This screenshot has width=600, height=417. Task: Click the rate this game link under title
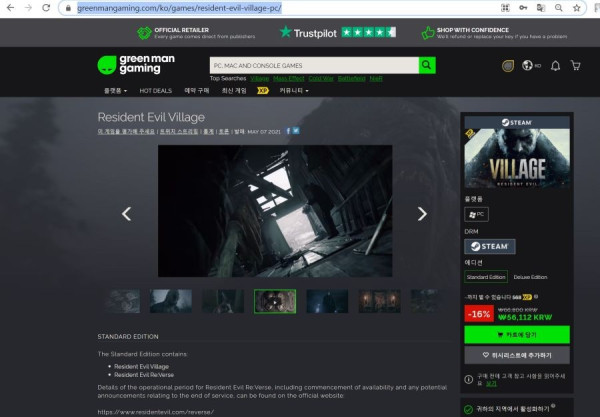pyautogui.click(x=126, y=131)
